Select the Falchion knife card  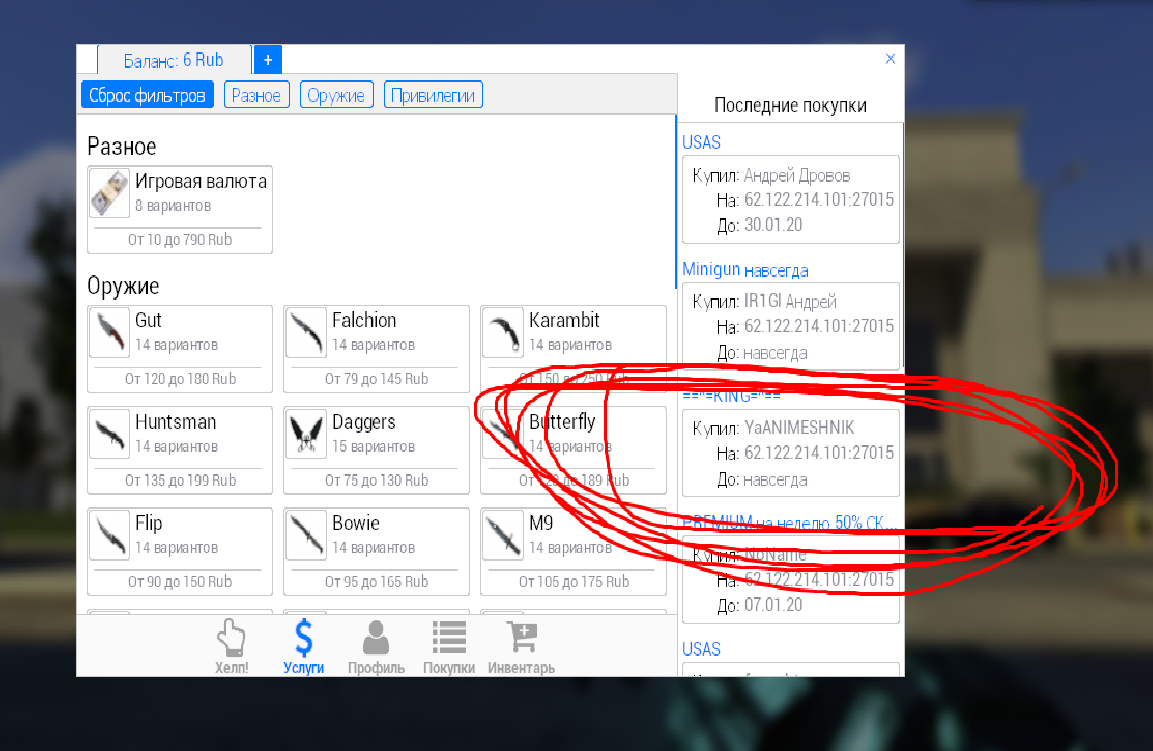376,349
